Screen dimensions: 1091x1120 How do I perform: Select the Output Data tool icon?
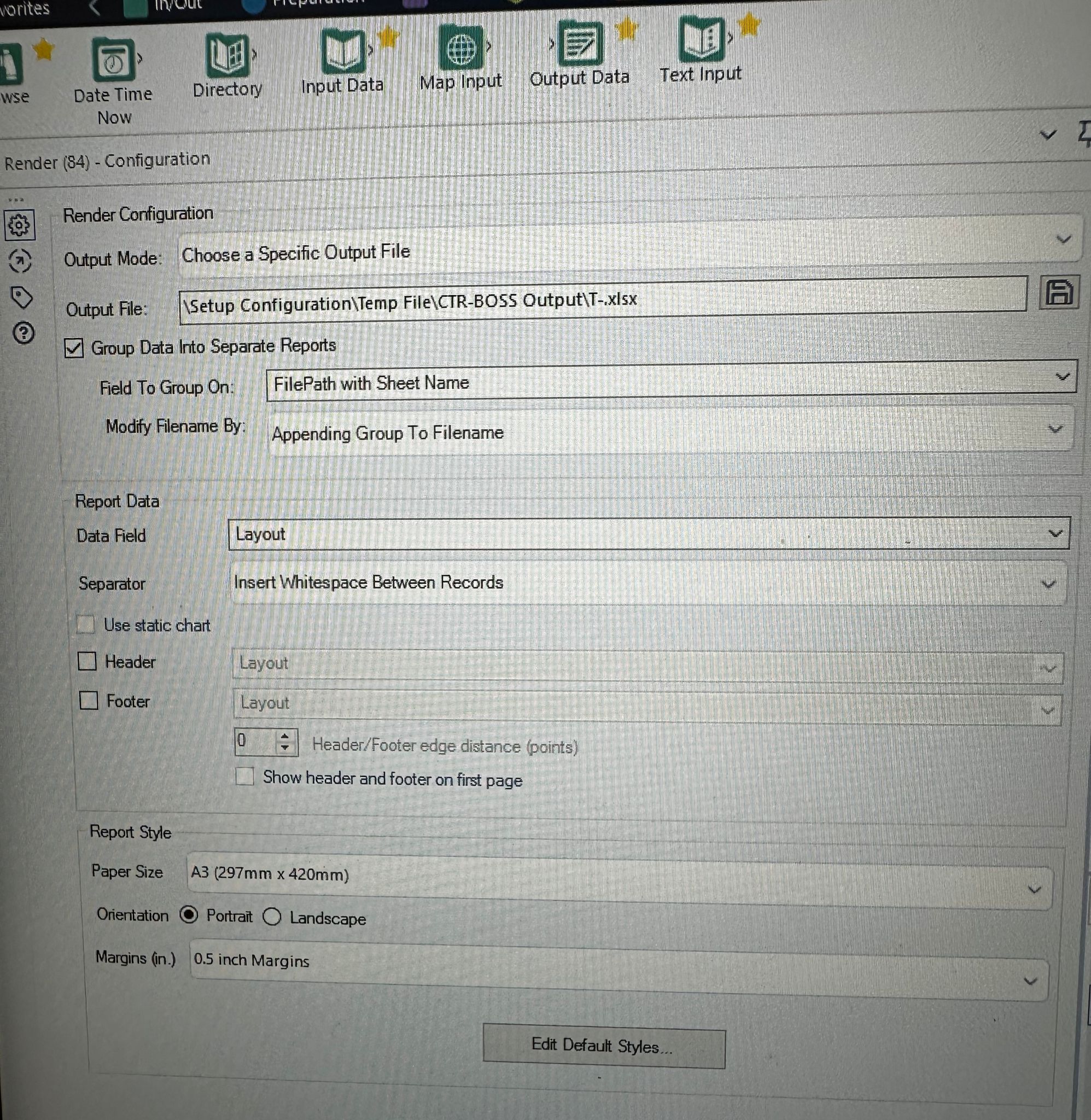580,44
